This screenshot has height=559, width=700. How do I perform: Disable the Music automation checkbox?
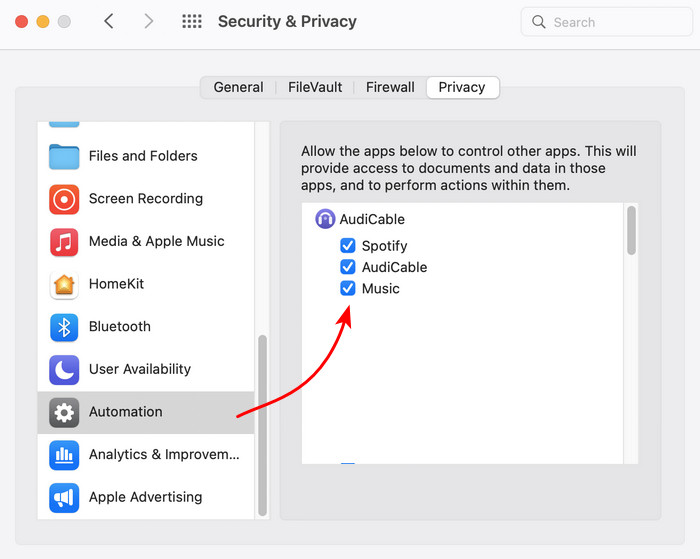tap(348, 289)
